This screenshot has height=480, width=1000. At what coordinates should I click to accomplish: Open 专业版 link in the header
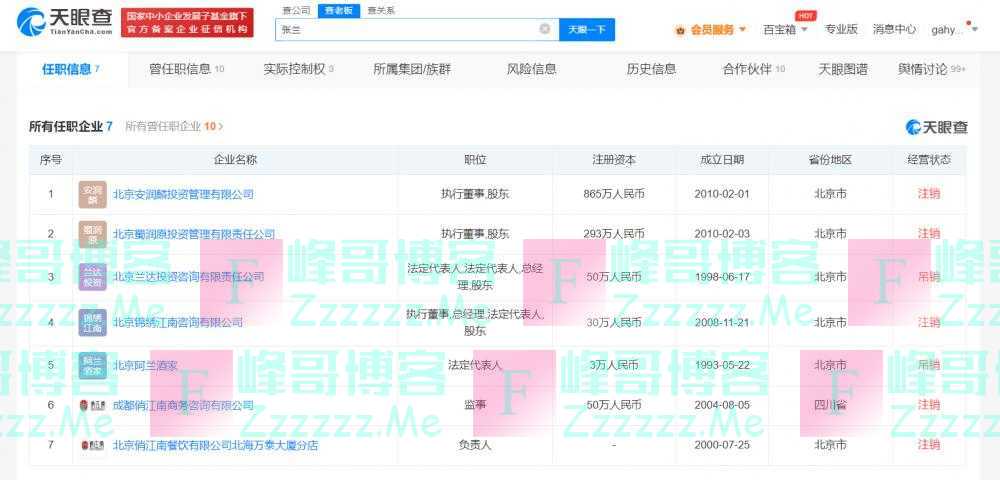click(841, 29)
